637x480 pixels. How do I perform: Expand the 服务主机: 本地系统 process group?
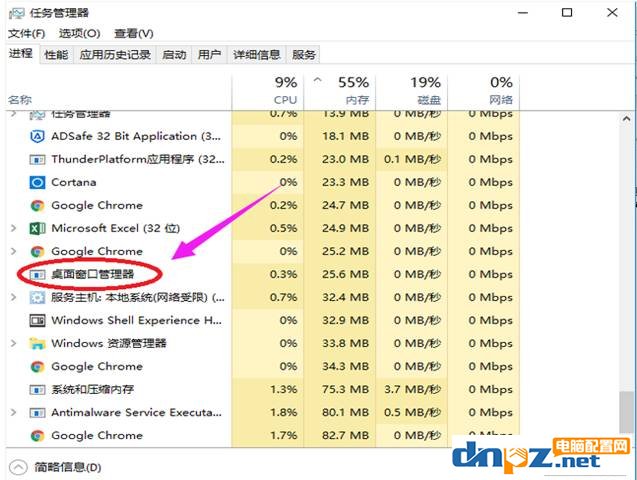point(13,298)
